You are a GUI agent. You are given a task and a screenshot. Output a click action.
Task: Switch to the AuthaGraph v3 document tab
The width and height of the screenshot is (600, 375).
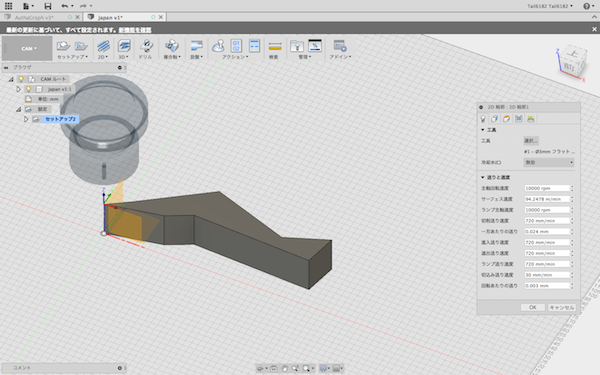click(34, 17)
